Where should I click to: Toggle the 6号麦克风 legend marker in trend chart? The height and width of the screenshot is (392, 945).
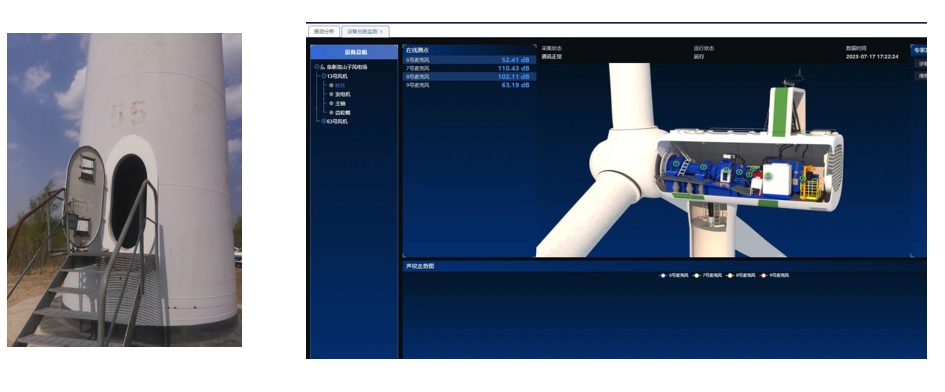(x=664, y=275)
